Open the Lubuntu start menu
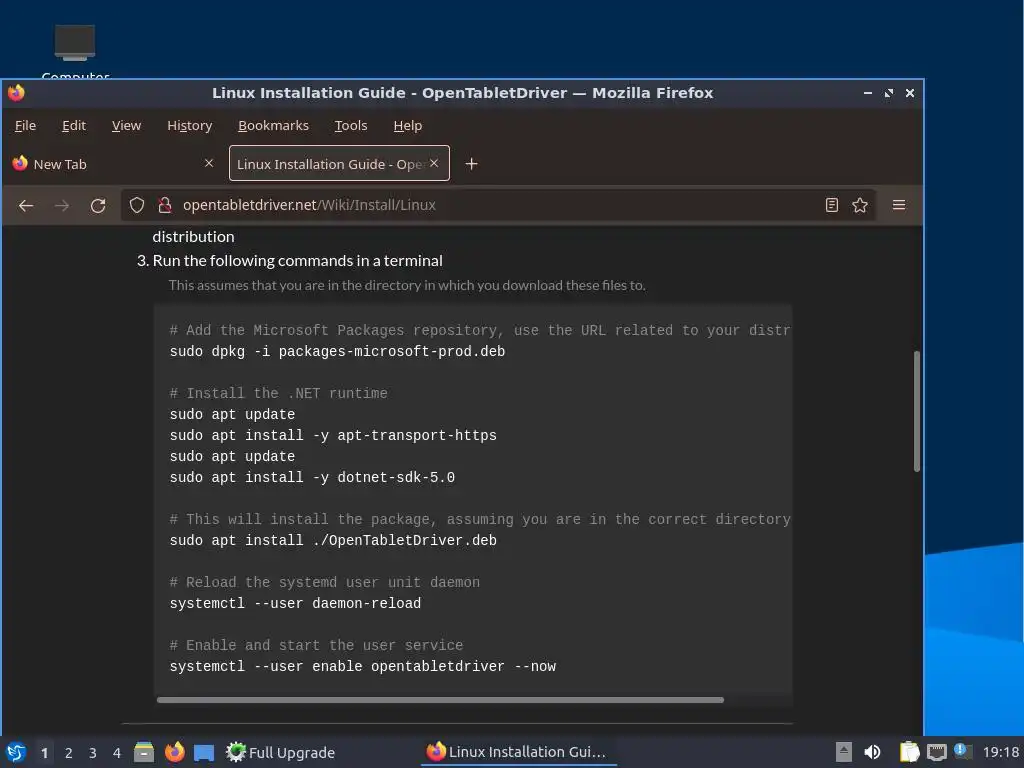Screen dimensions: 1024x768 coord(16,752)
